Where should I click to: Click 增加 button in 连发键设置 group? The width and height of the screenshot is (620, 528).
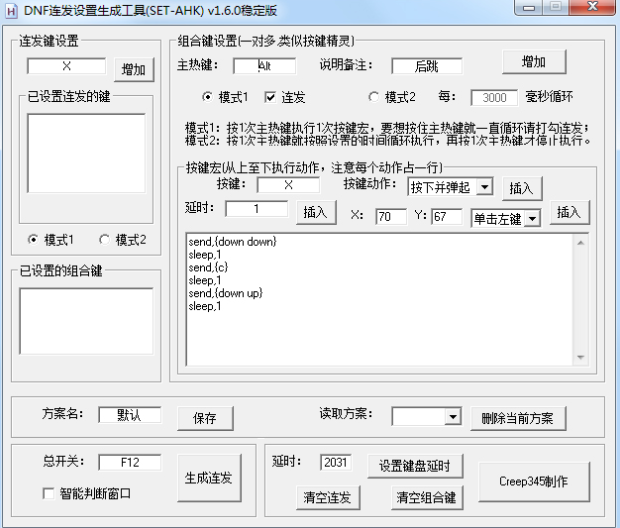(x=134, y=70)
